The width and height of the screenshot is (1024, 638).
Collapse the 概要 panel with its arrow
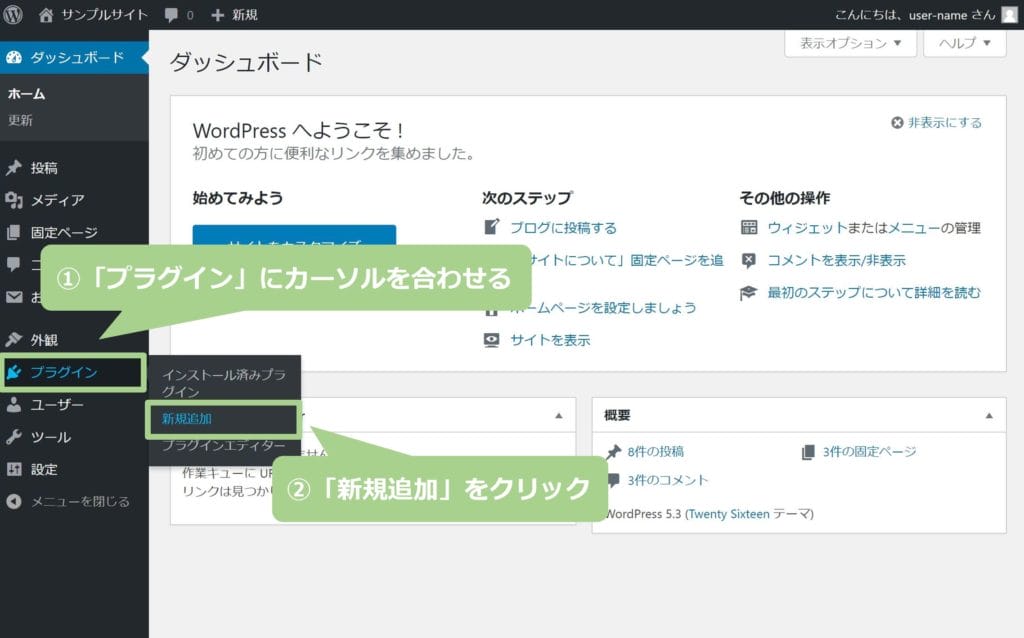pyautogui.click(x=989, y=415)
